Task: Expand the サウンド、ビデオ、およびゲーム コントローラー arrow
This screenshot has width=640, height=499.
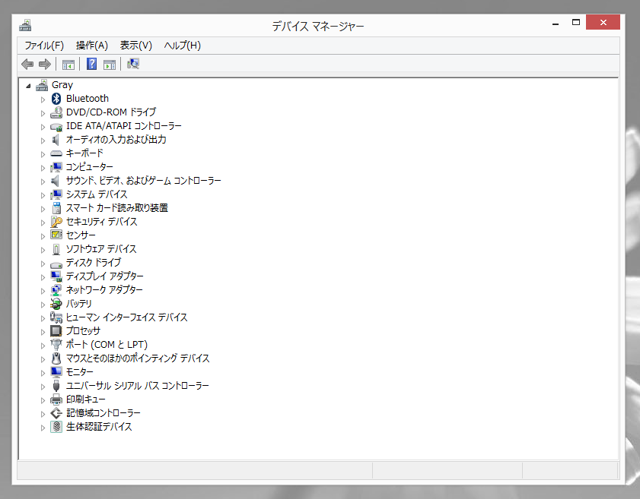Action: pos(43,181)
